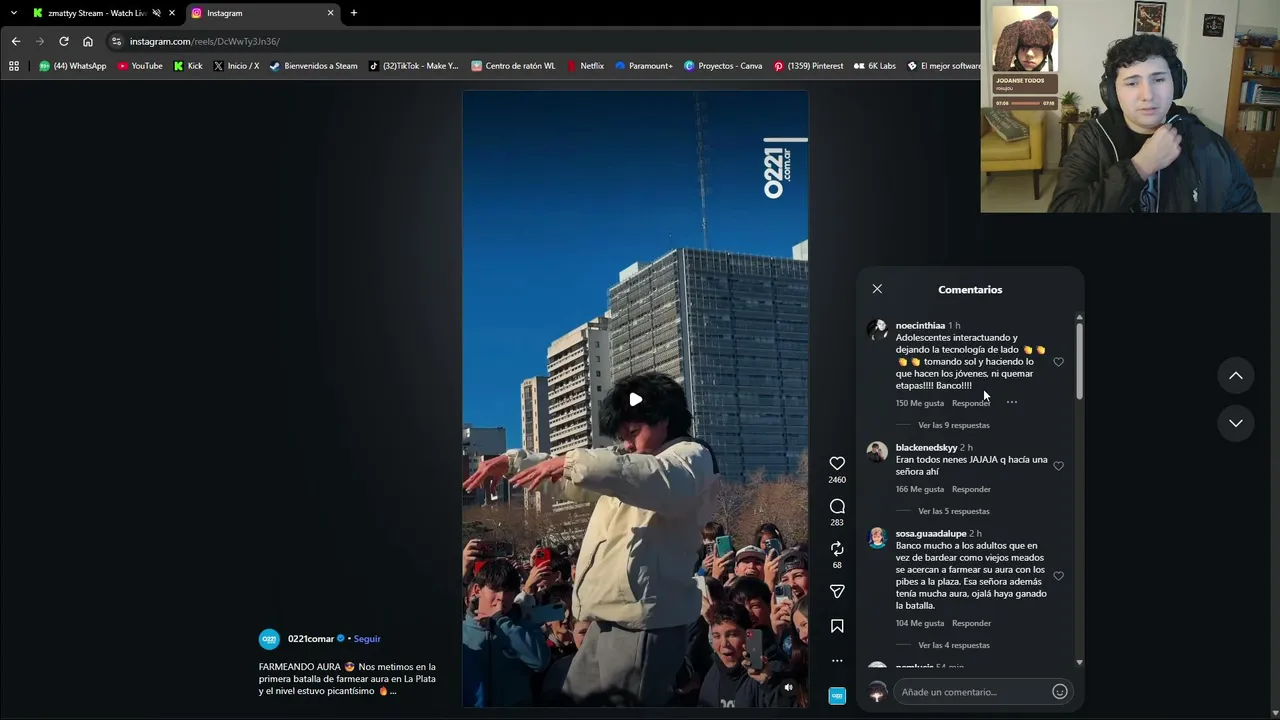View site information icon in address bar
This screenshot has height=720, width=1280.
pos(116,41)
